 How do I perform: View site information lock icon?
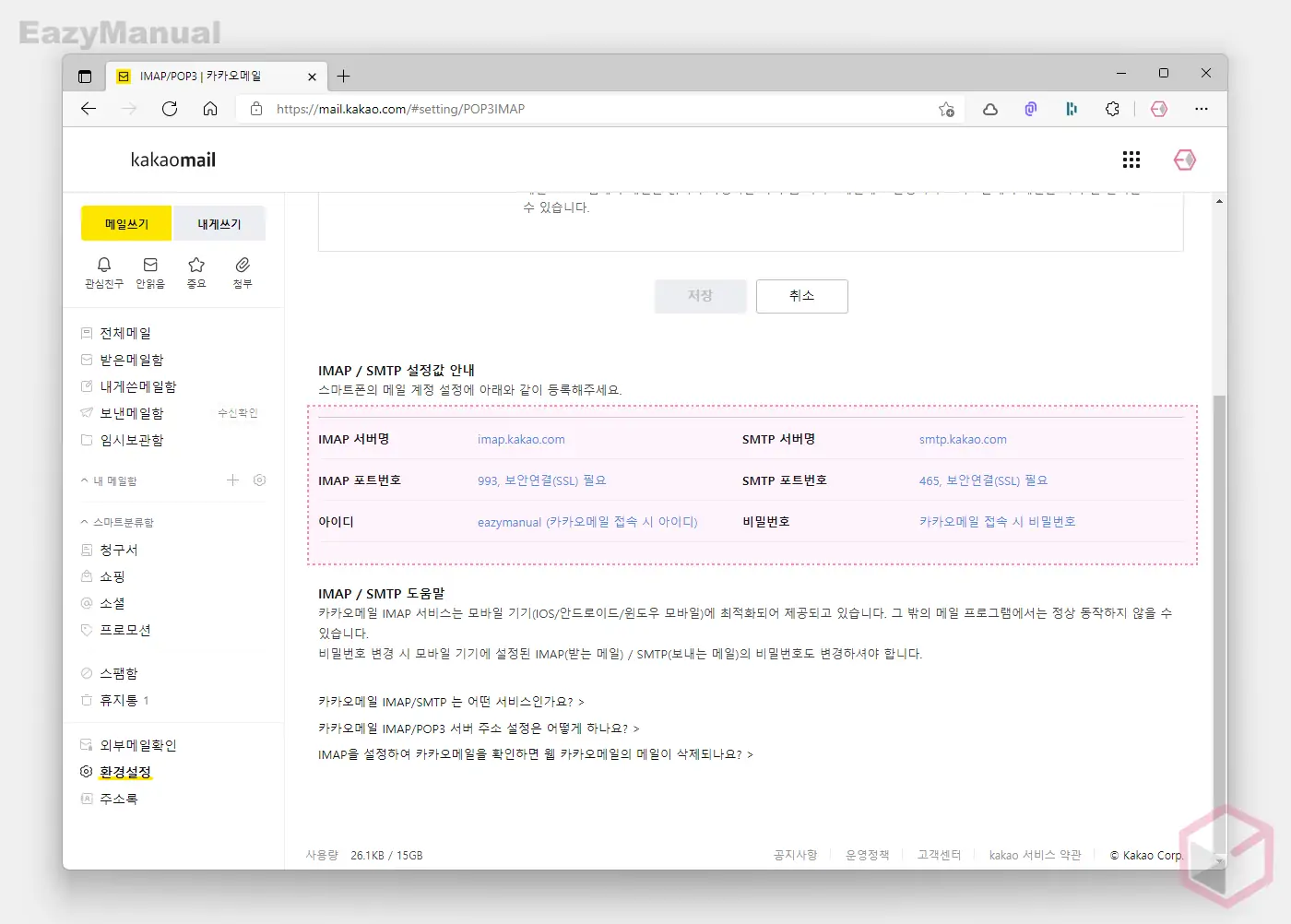coord(256,109)
